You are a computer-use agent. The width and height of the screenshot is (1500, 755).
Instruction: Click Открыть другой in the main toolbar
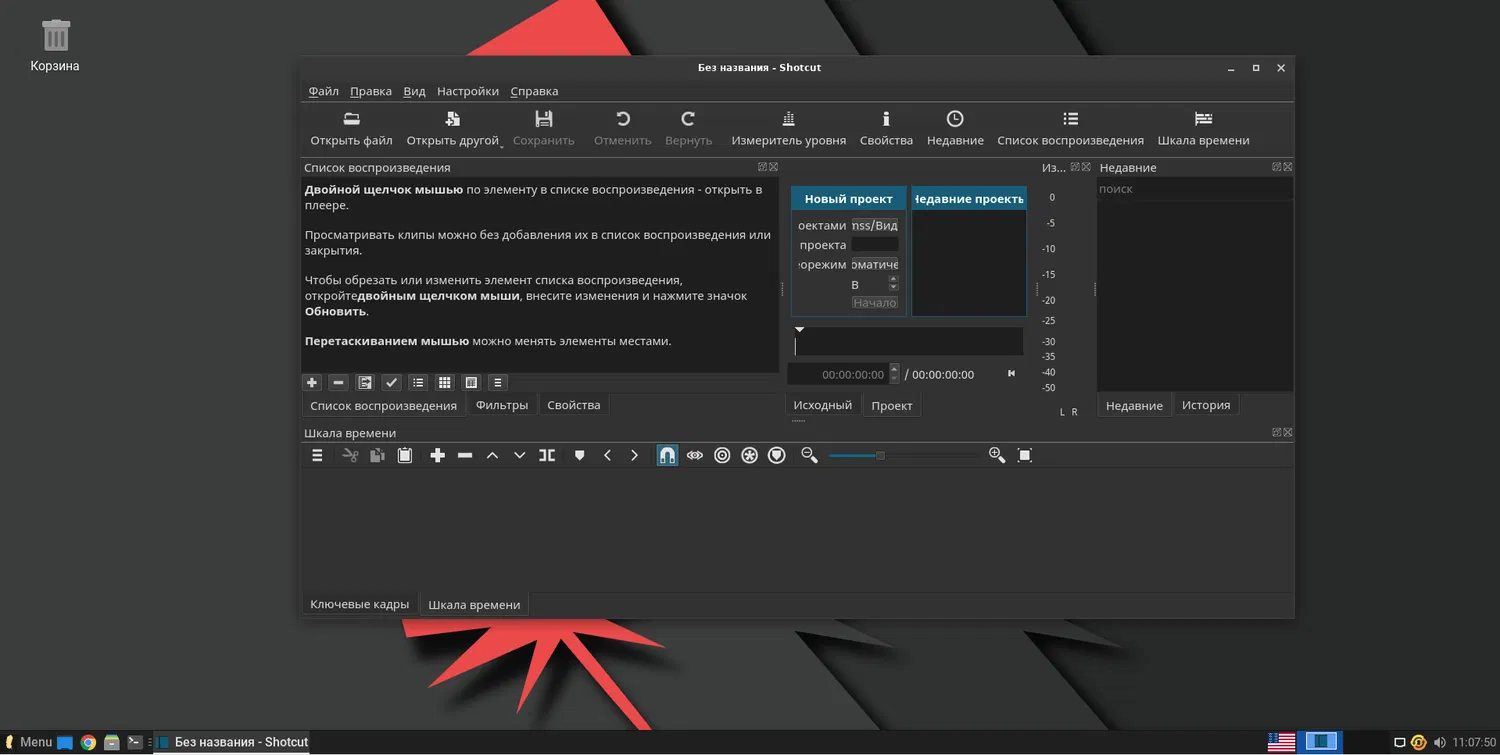tap(453, 129)
